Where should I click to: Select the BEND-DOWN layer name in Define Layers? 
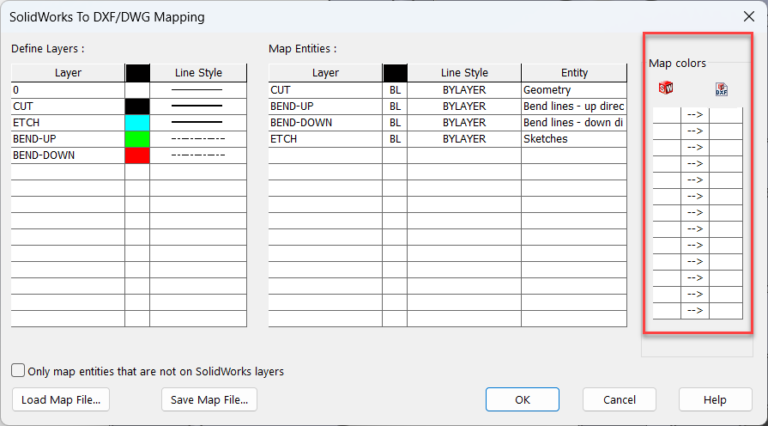[68, 155]
